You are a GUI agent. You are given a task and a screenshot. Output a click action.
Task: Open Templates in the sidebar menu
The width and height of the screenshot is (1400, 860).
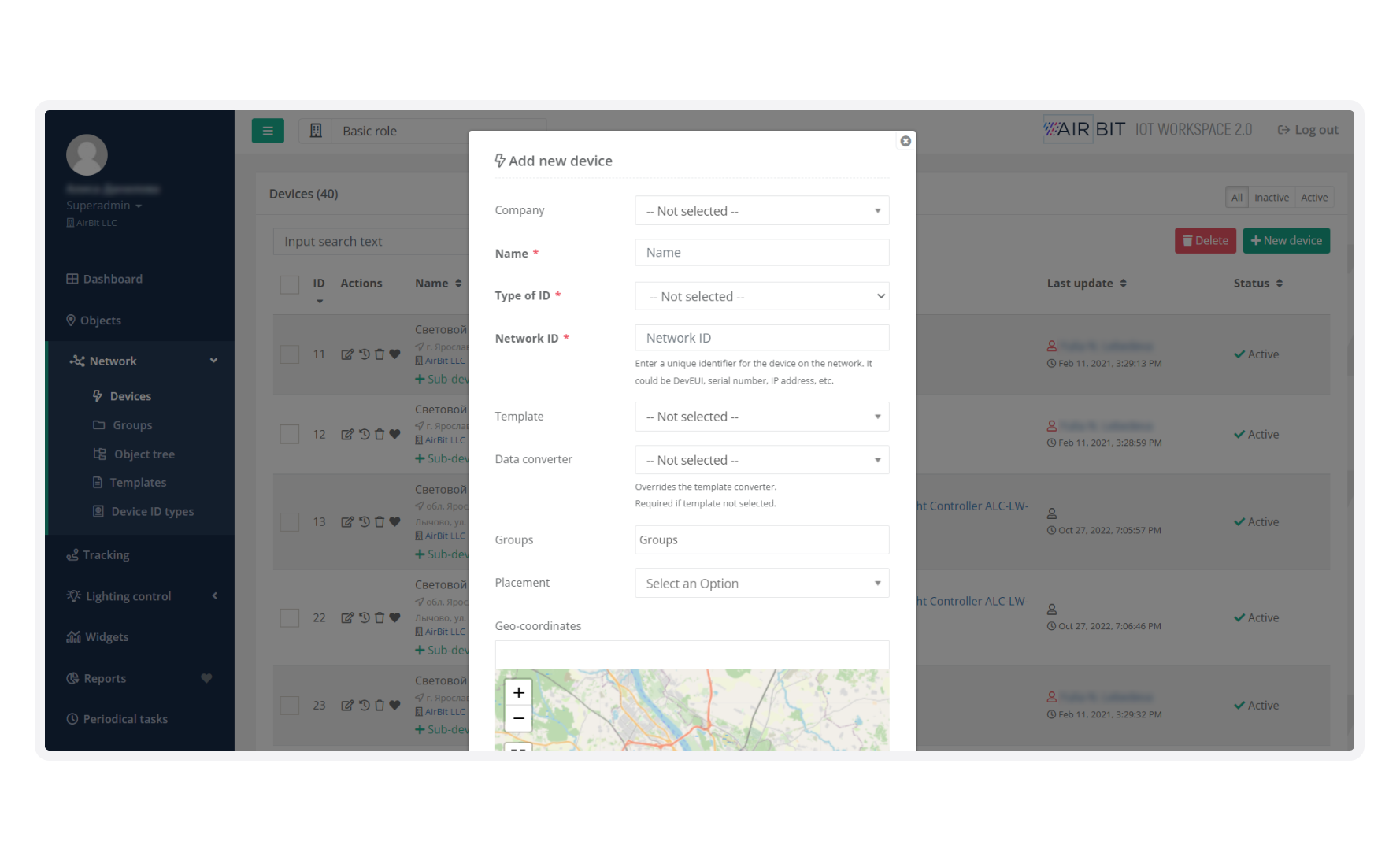(138, 483)
